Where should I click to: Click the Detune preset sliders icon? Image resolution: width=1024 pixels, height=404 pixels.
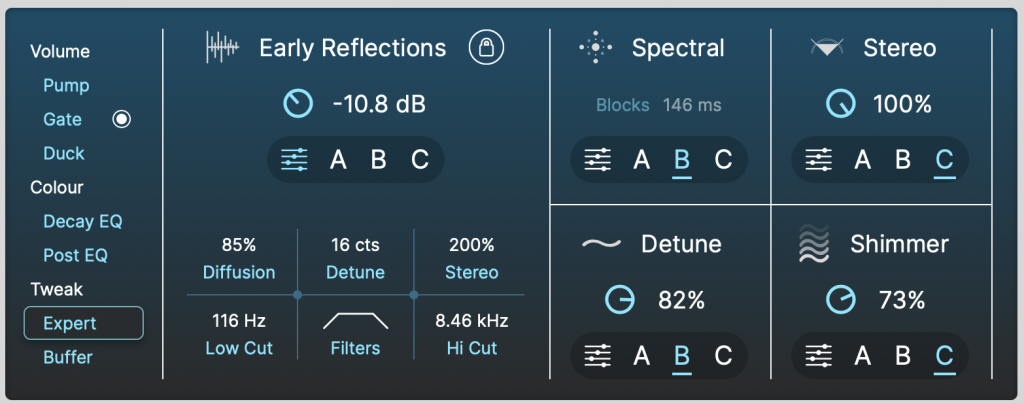(598, 355)
